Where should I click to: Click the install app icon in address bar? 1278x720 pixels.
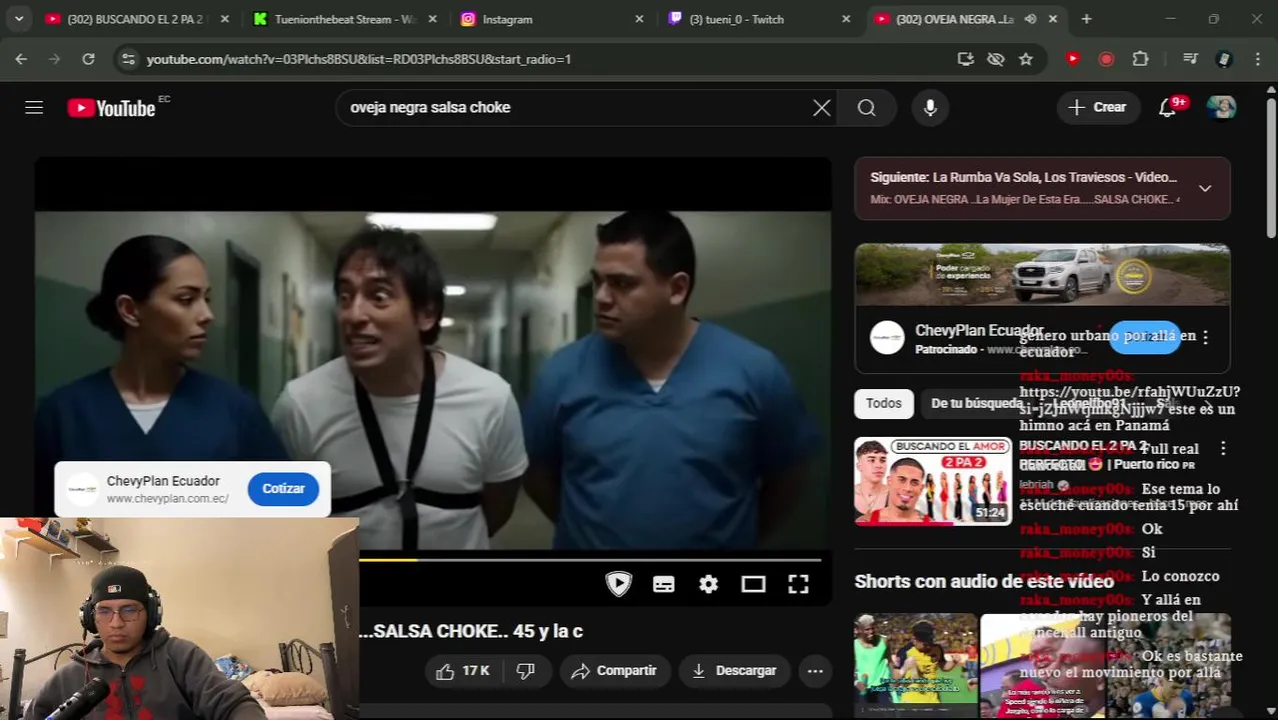click(x=965, y=59)
